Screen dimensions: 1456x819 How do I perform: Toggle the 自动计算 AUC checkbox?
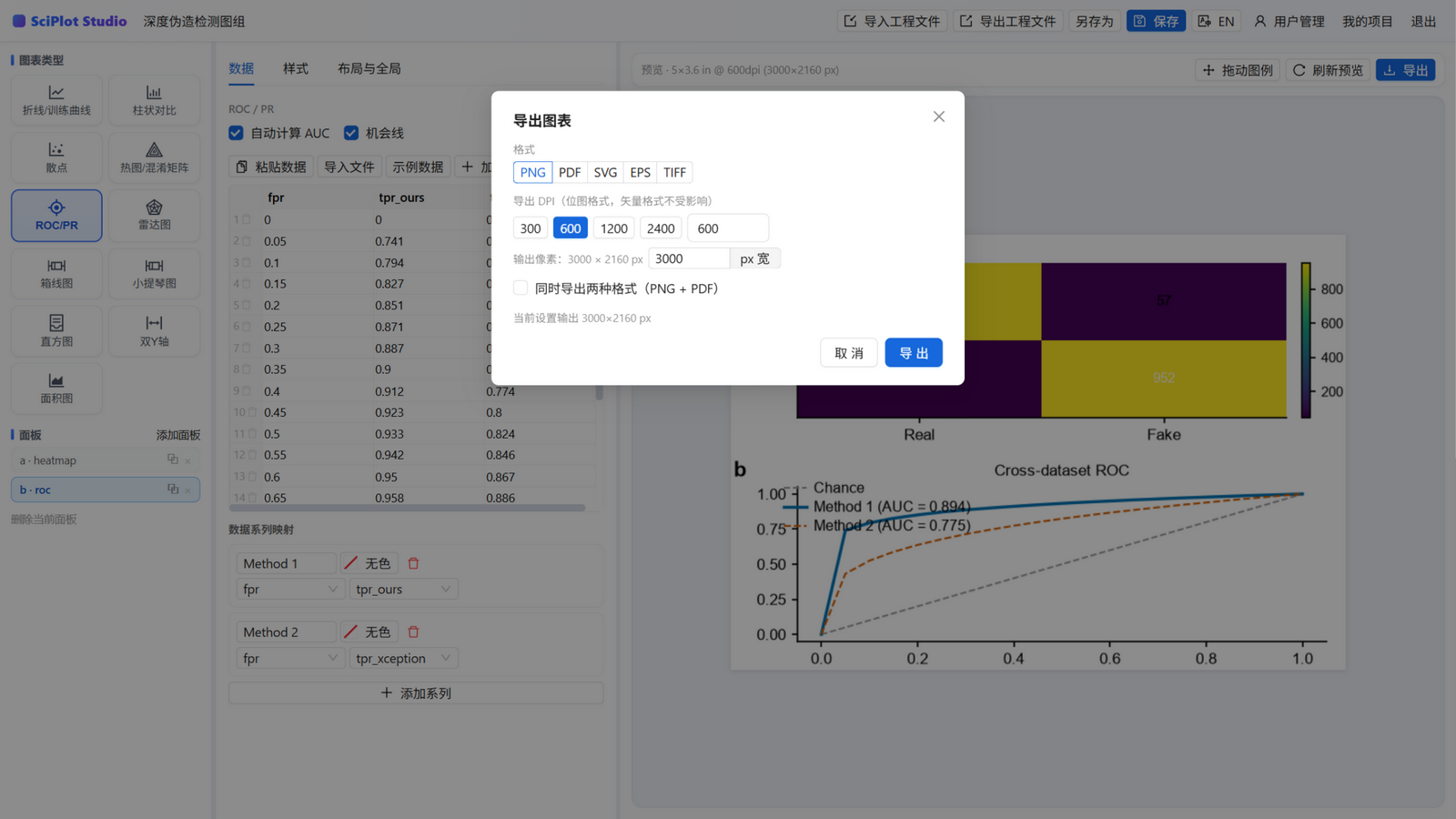(x=237, y=133)
